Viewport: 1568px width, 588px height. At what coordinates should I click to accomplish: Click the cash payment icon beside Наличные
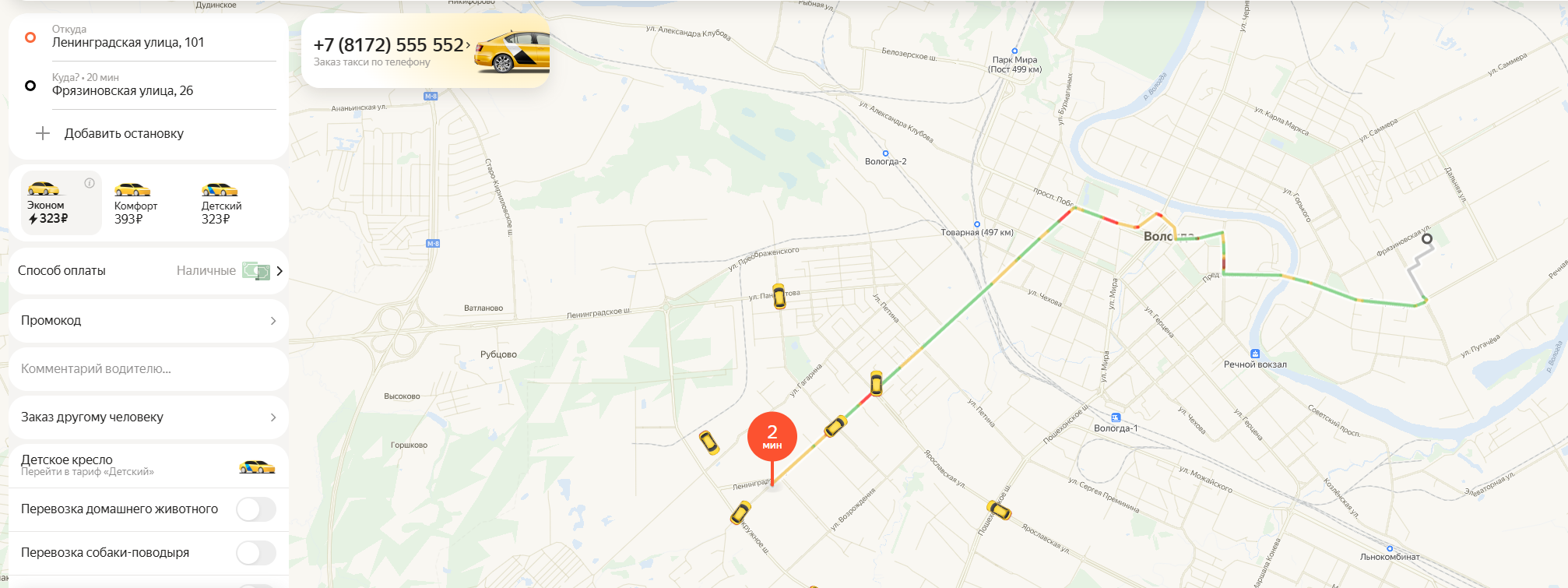(x=256, y=271)
